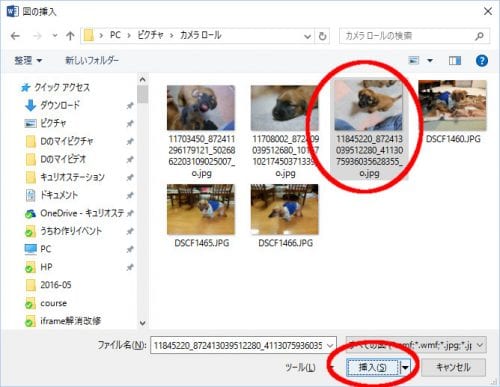Open OneDrive - キュリオステ in sidebar

pos(82,213)
